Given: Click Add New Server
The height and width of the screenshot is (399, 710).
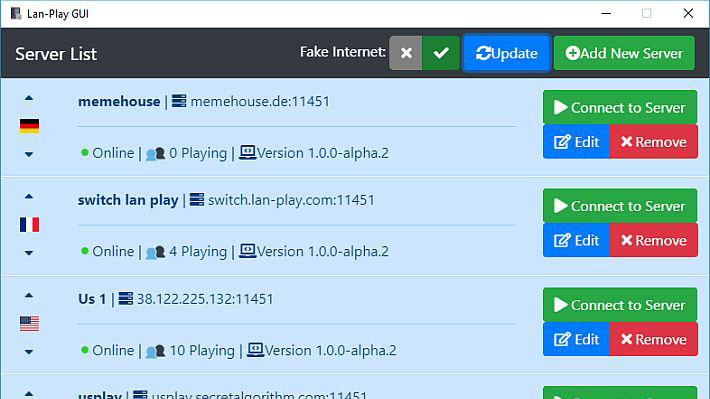Looking at the screenshot, I should click(x=624, y=53).
